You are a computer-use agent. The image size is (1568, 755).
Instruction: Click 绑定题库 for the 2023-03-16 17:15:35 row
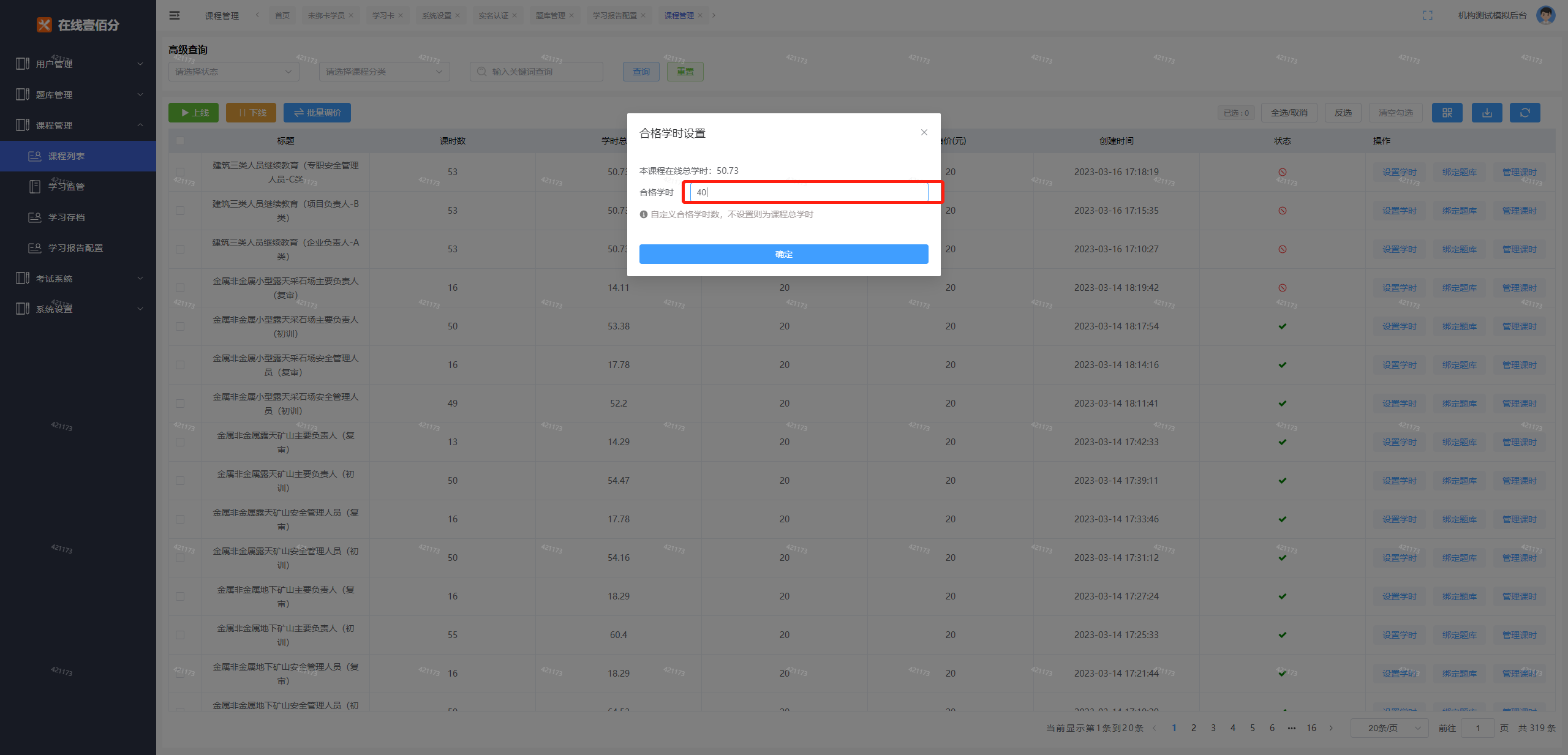(x=1459, y=211)
